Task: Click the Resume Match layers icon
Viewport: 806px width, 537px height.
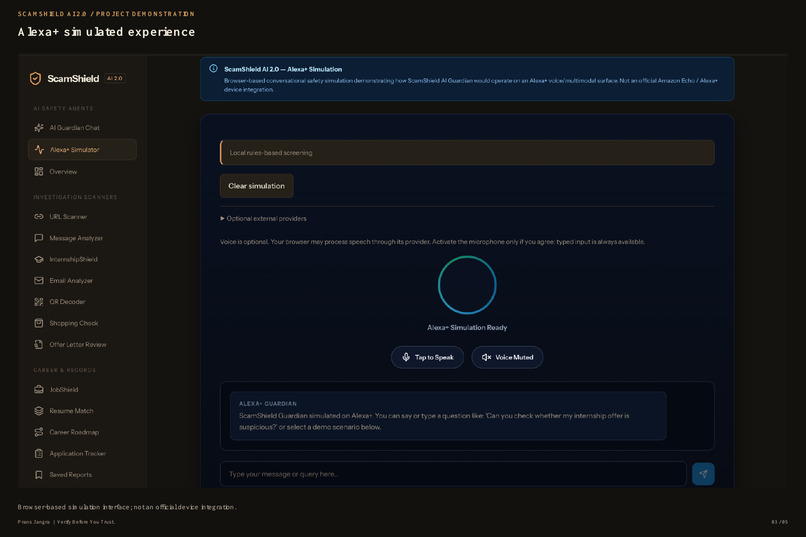Action: click(x=39, y=411)
